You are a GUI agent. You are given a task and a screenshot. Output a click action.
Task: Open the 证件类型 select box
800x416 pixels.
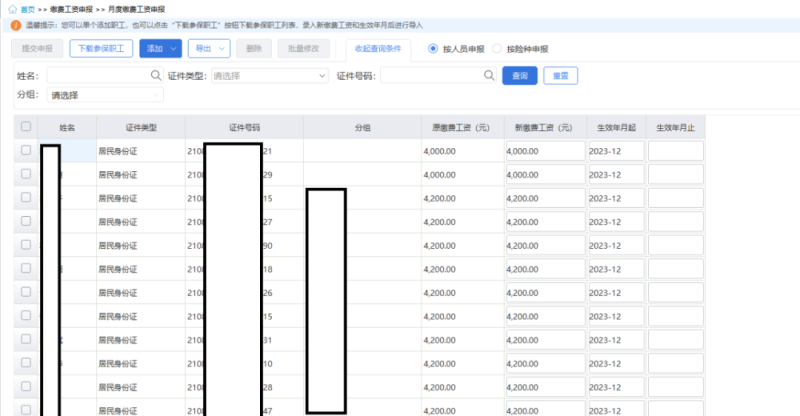coord(269,75)
